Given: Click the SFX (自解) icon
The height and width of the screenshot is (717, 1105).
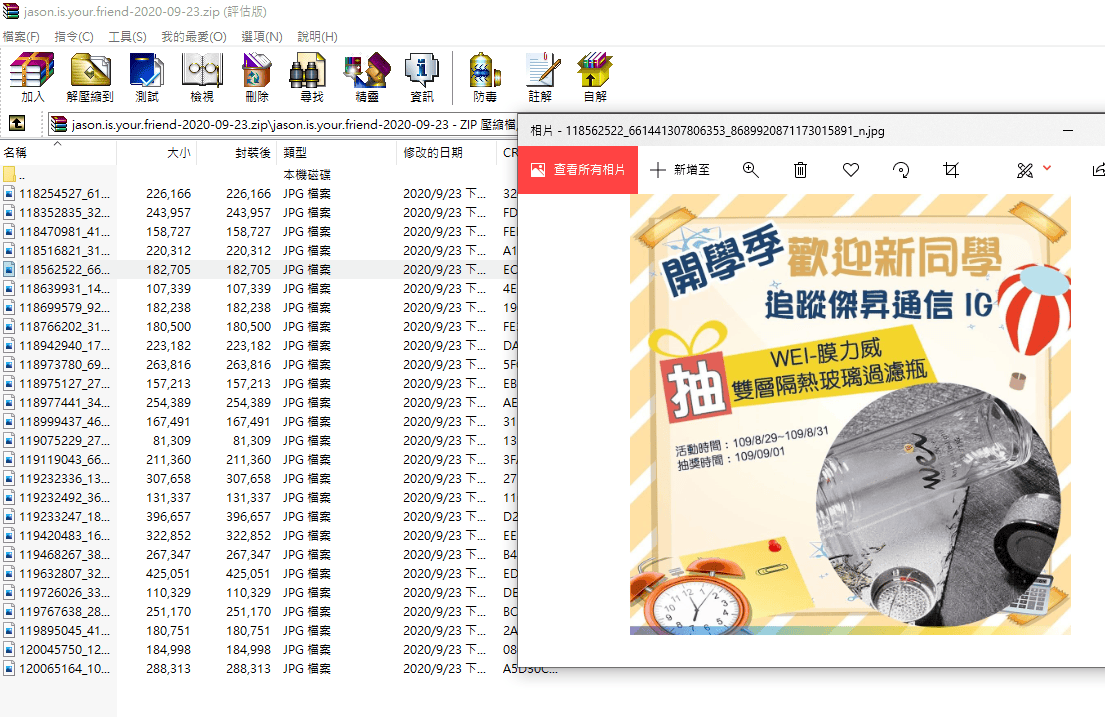Looking at the screenshot, I should point(595,78).
